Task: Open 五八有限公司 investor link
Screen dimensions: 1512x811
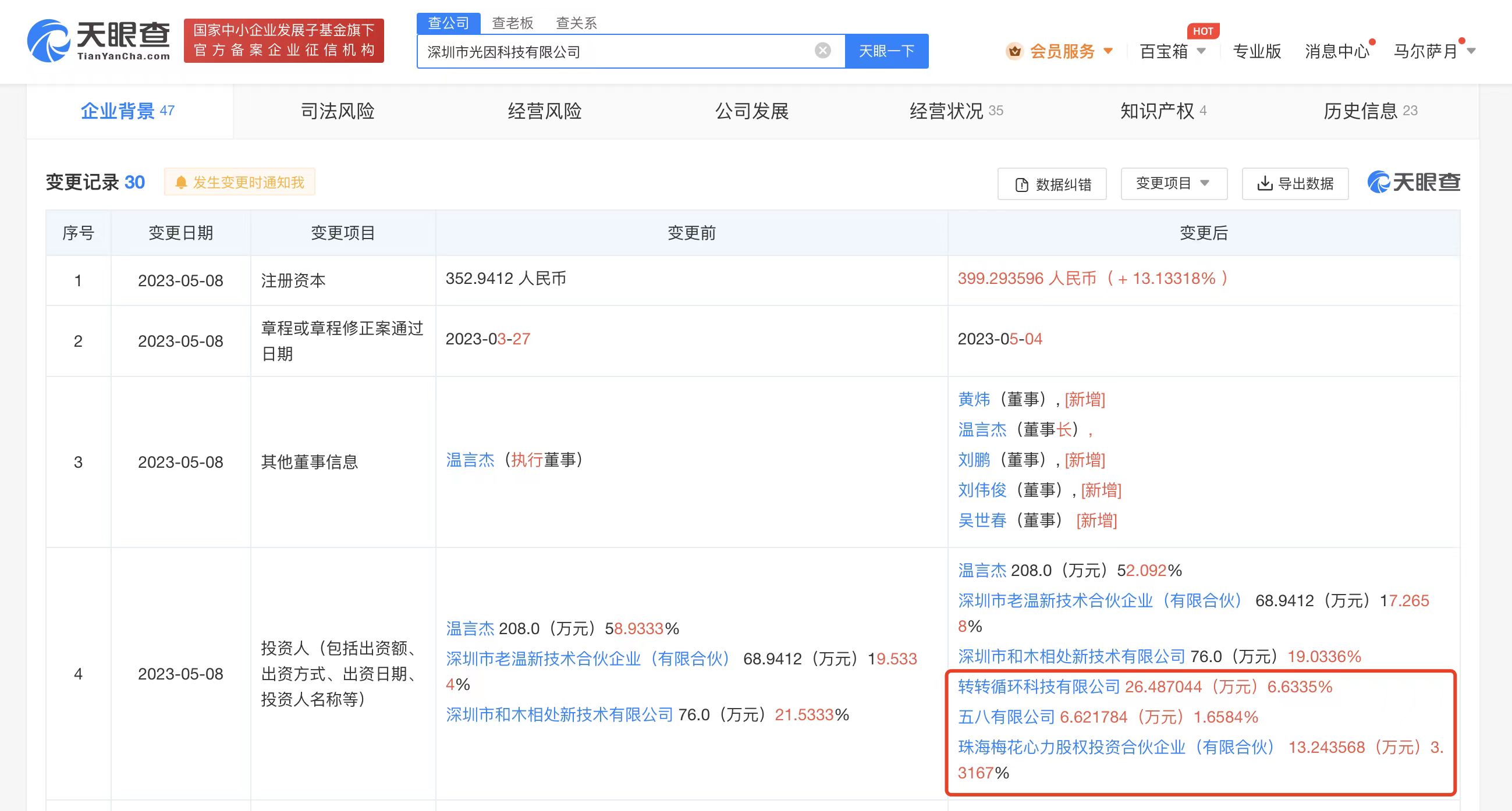Action: (x=1006, y=717)
